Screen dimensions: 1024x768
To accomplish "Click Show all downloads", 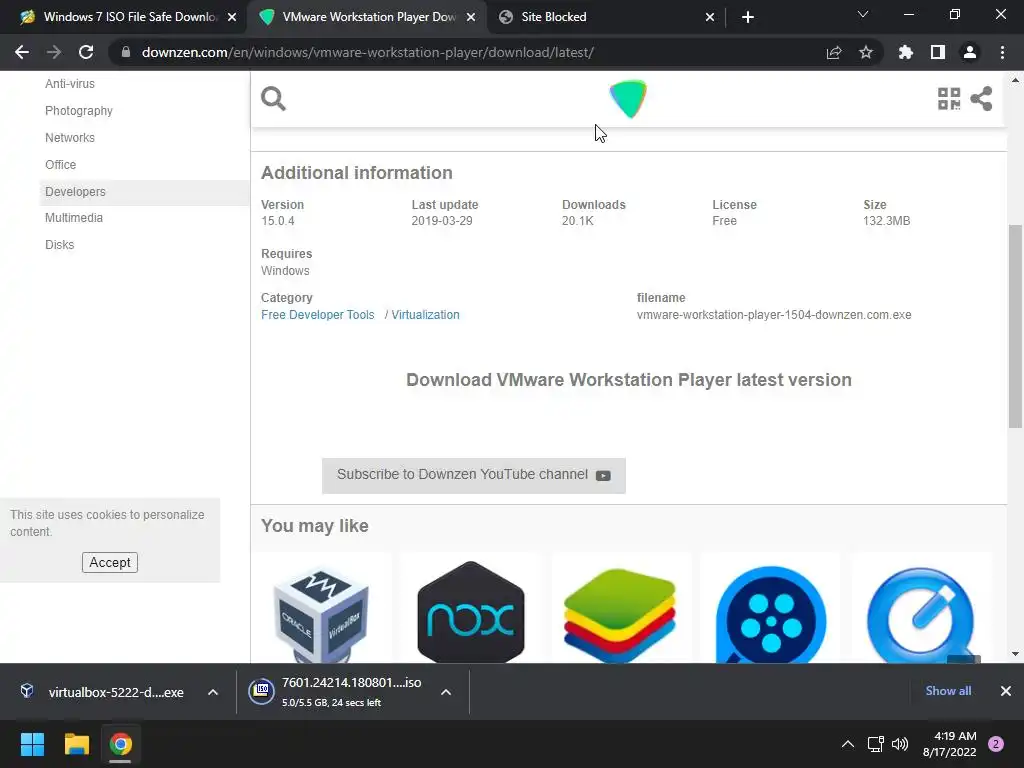I will coord(948,691).
